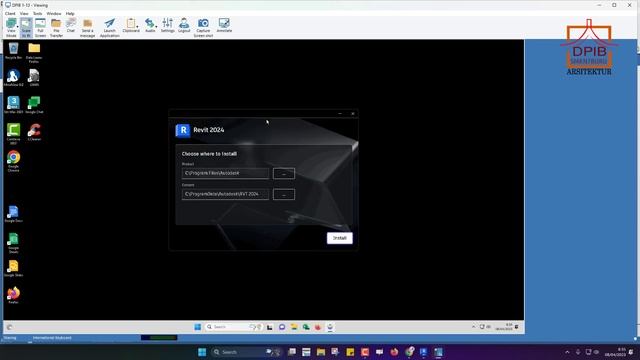Select the Google Docs desktop shortcut
The image size is (640, 360).
pyautogui.click(x=13, y=214)
